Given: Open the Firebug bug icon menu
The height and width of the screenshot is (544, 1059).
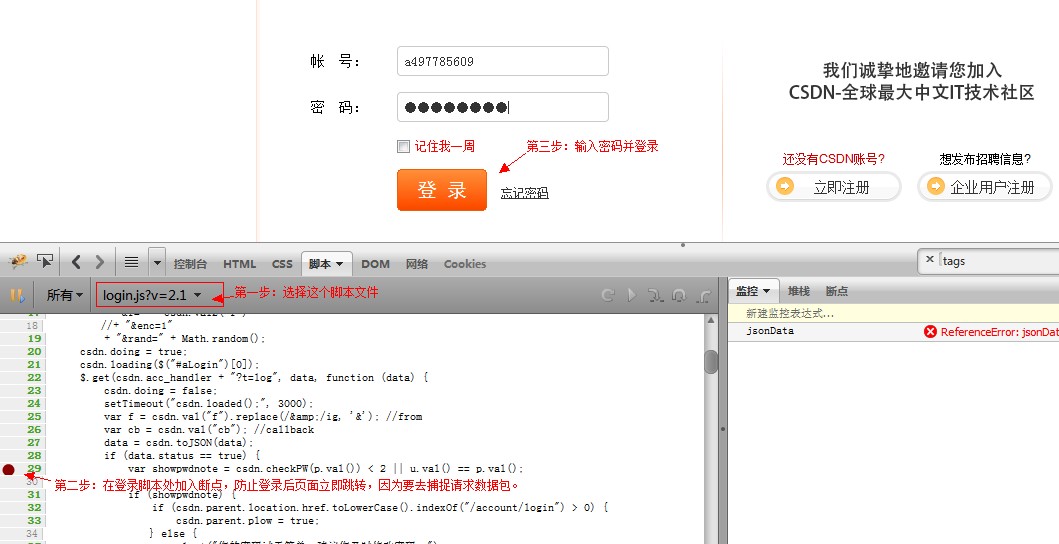Looking at the screenshot, I should 18,262.
